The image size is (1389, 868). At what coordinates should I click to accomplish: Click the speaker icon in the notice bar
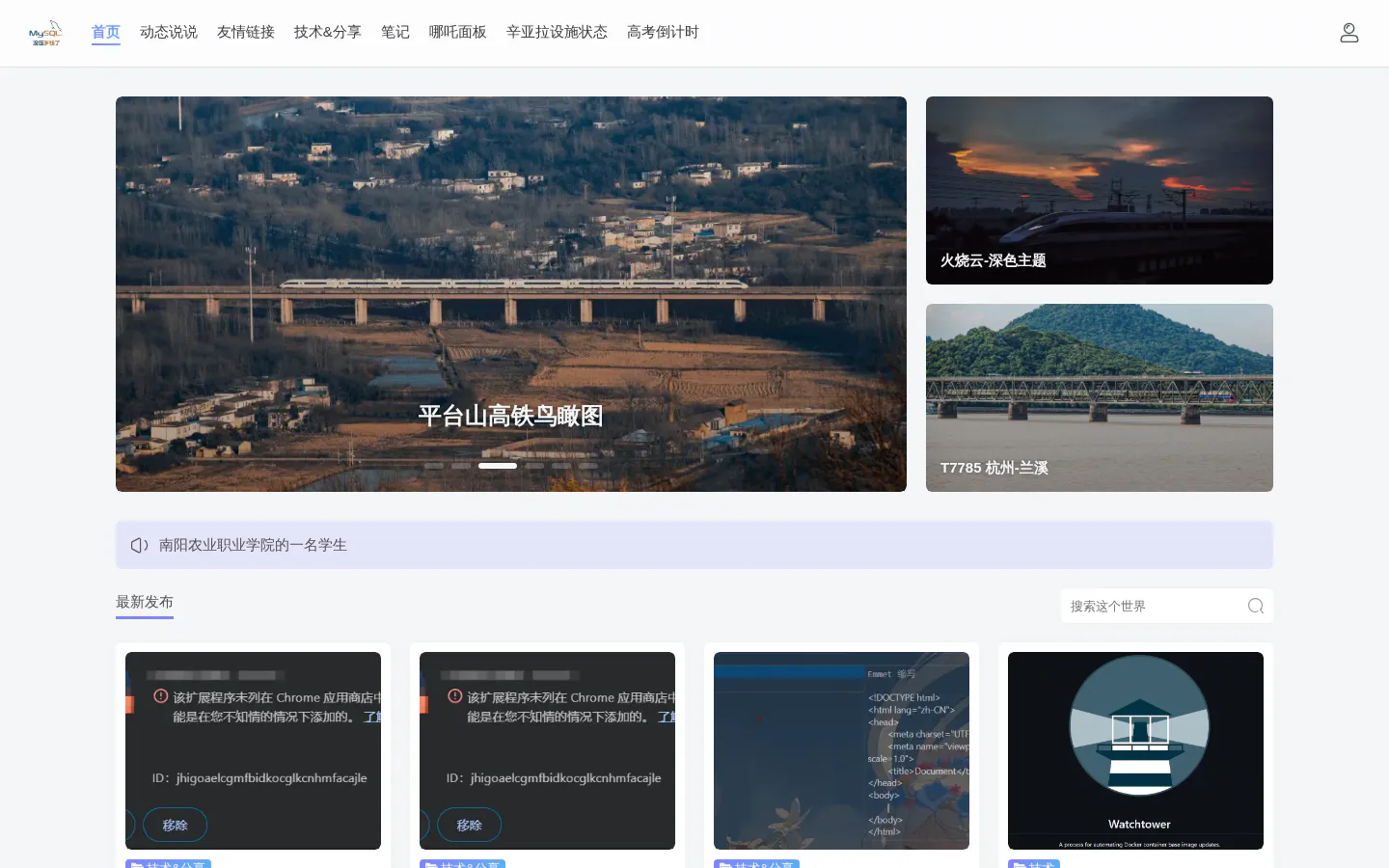(139, 545)
